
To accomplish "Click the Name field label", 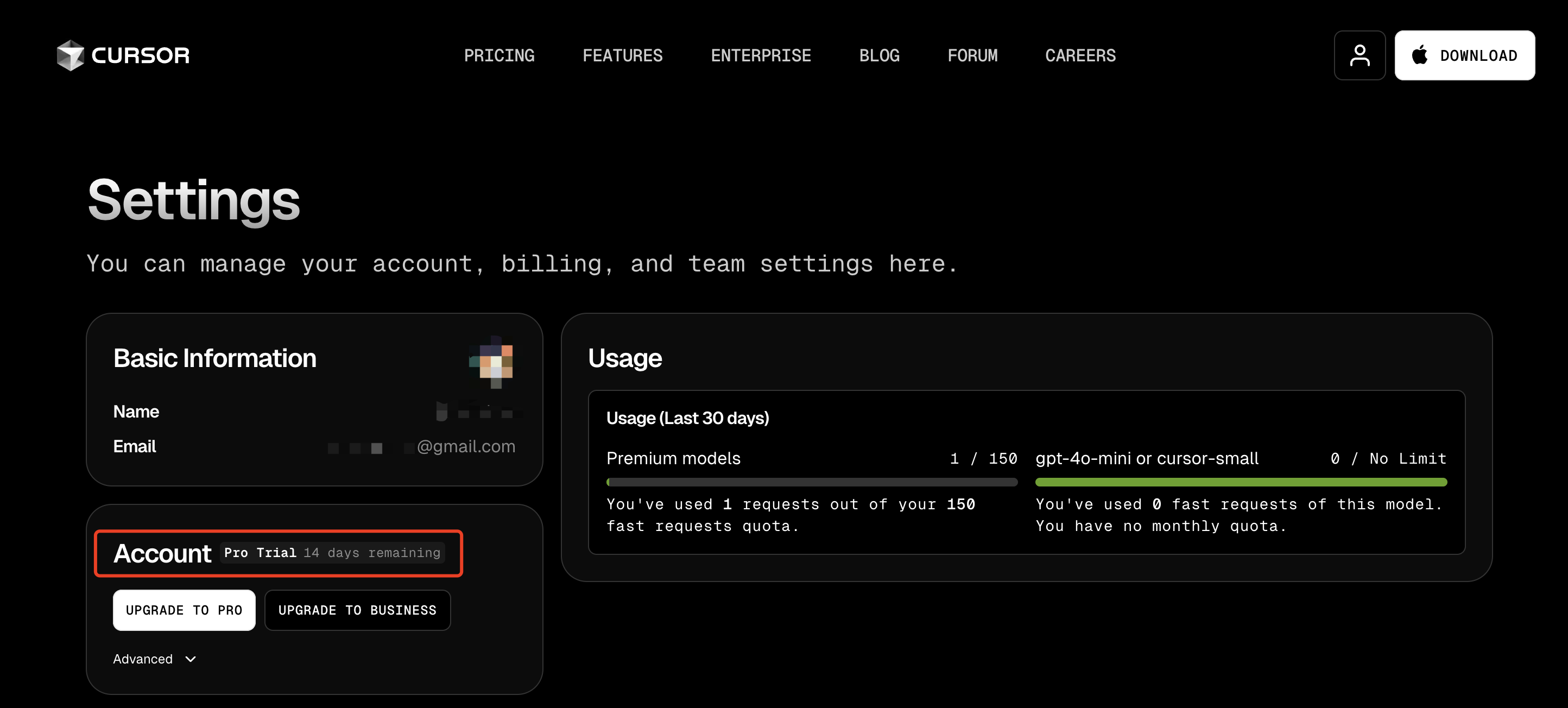I will pyautogui.click(x=136, y=412).
